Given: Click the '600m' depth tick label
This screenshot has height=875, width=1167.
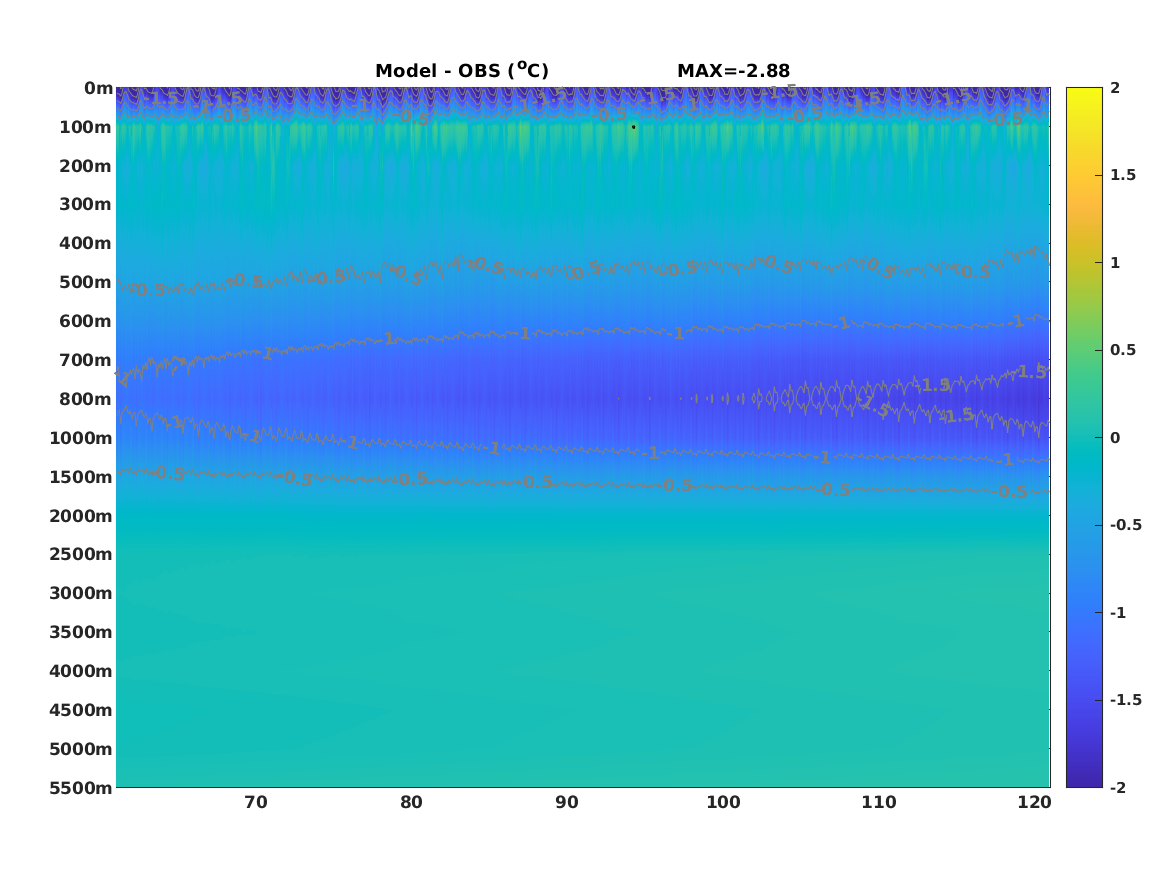Looking at the screenshot, I should pos(85,321).
